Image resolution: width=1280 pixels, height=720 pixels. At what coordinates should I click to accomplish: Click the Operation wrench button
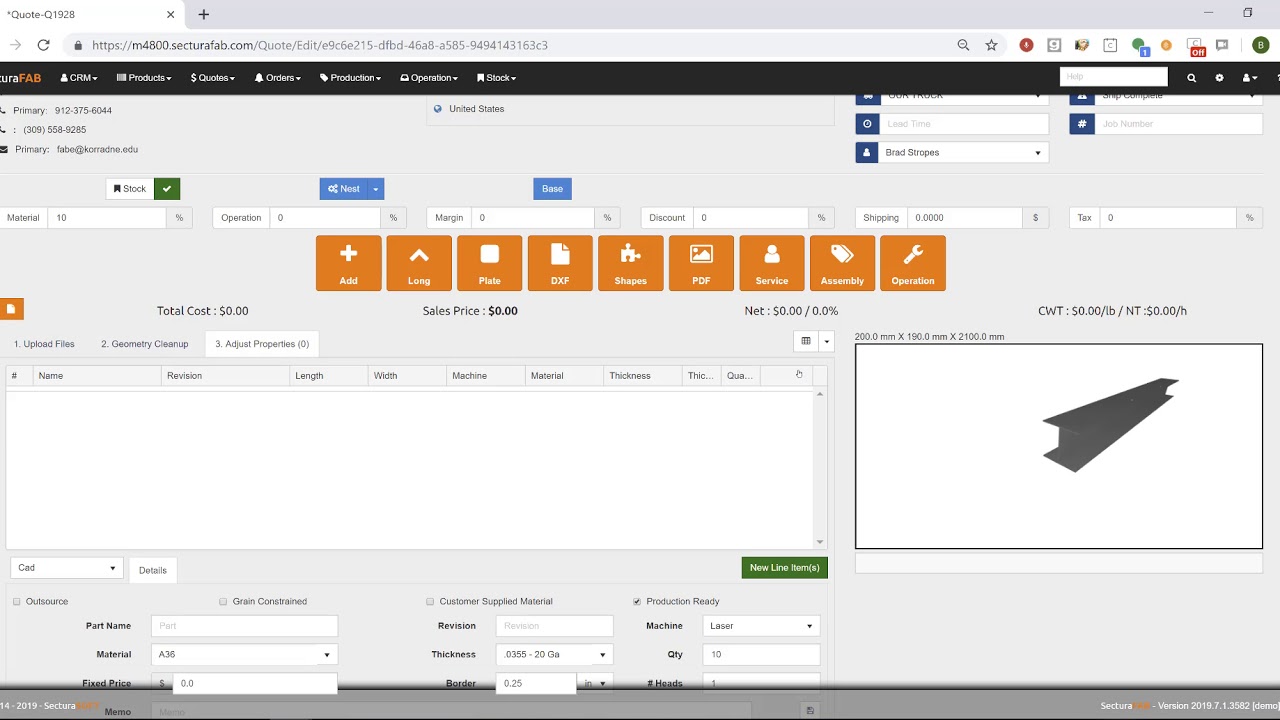tap(913, 263)
